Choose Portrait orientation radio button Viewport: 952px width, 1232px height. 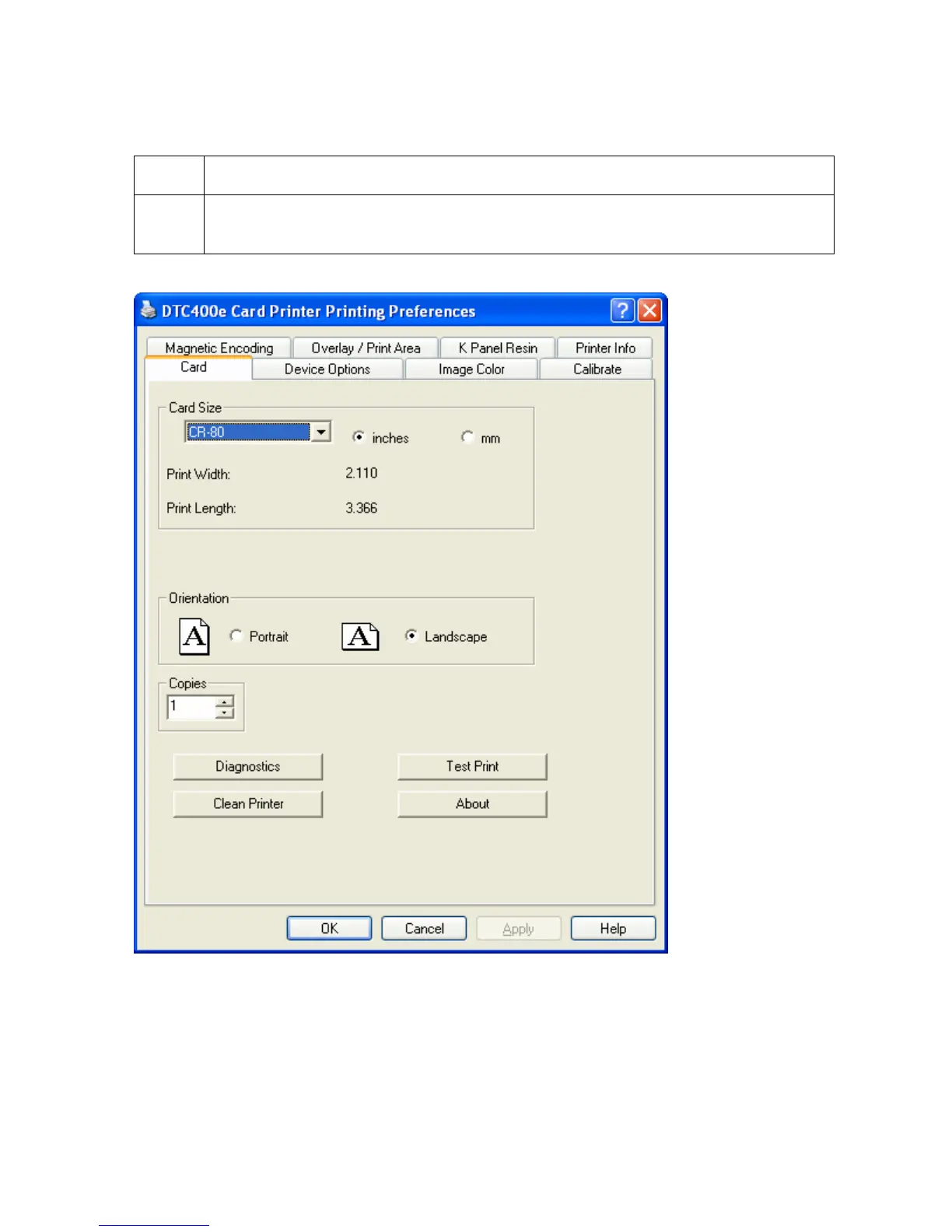(x=236, y=635)
